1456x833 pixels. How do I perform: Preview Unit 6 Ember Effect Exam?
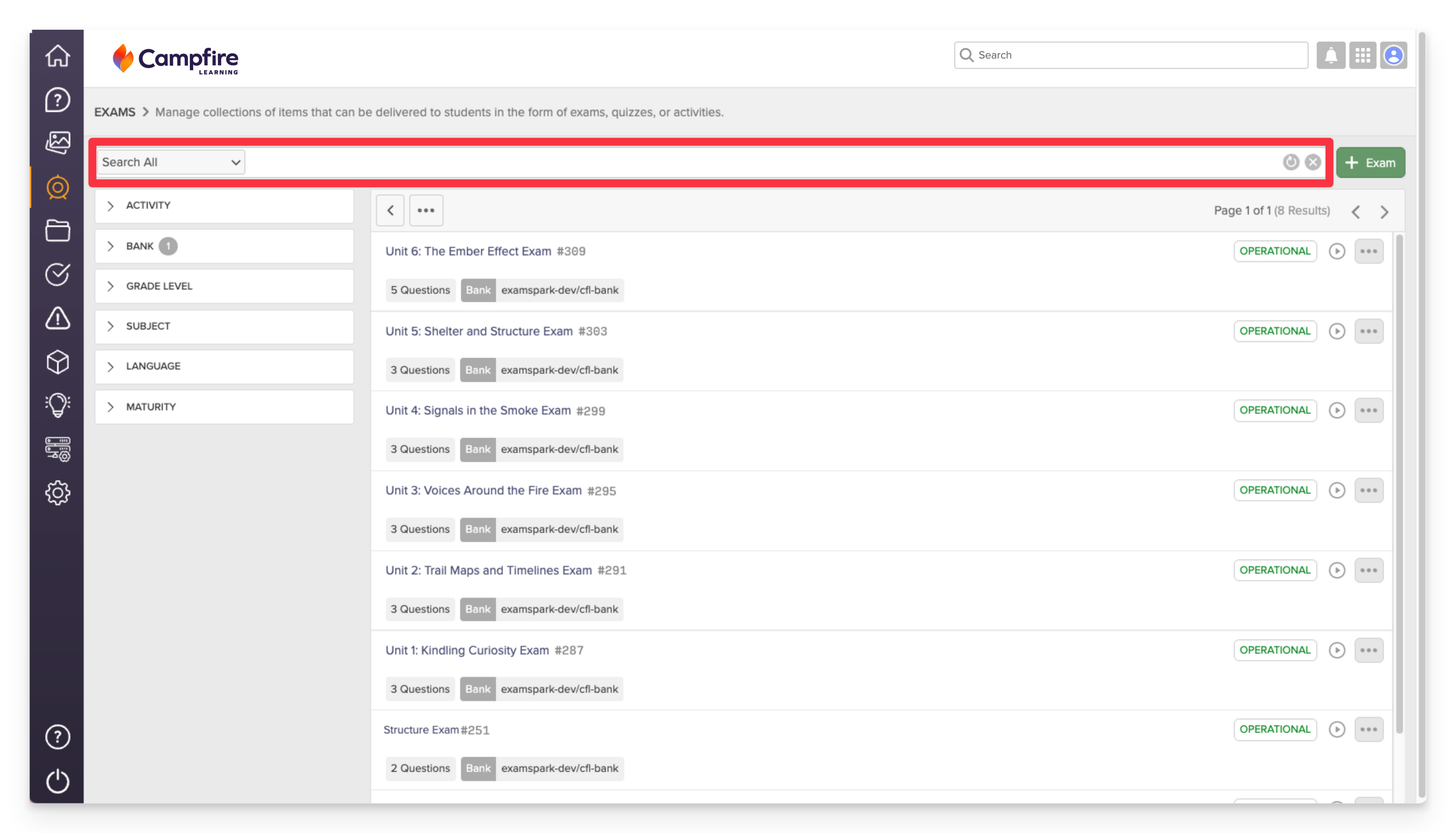tap(1337, 251)
